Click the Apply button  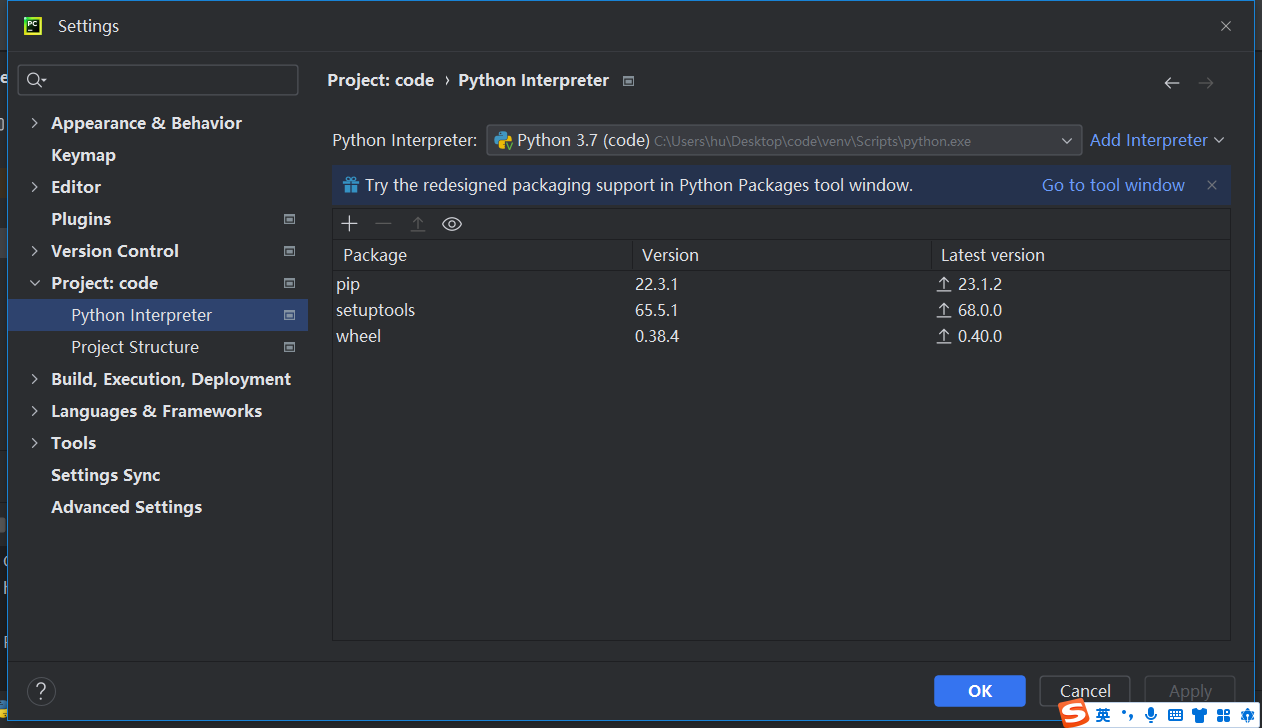coord(1190,691)
